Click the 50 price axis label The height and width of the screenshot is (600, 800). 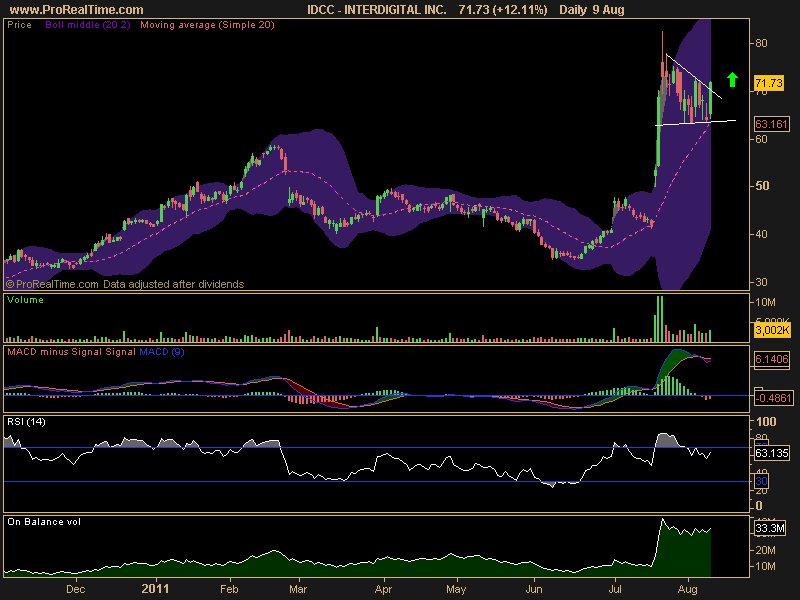tap(762, 186)
